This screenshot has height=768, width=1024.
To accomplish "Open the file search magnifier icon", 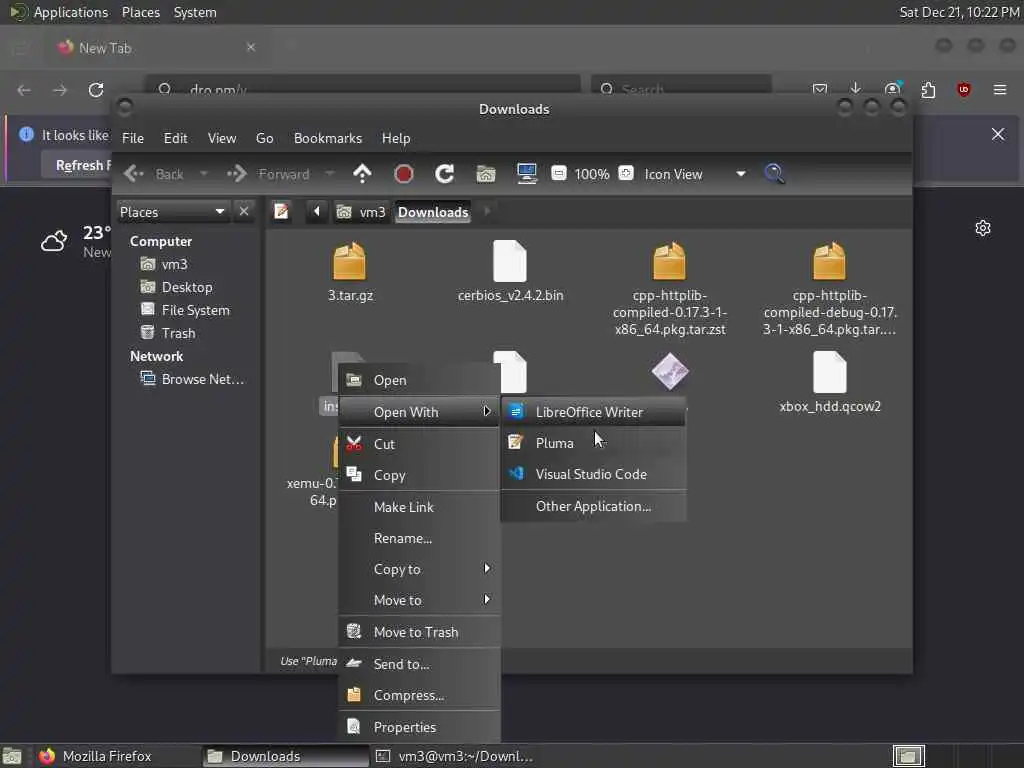I will click(x=775, y=174).
